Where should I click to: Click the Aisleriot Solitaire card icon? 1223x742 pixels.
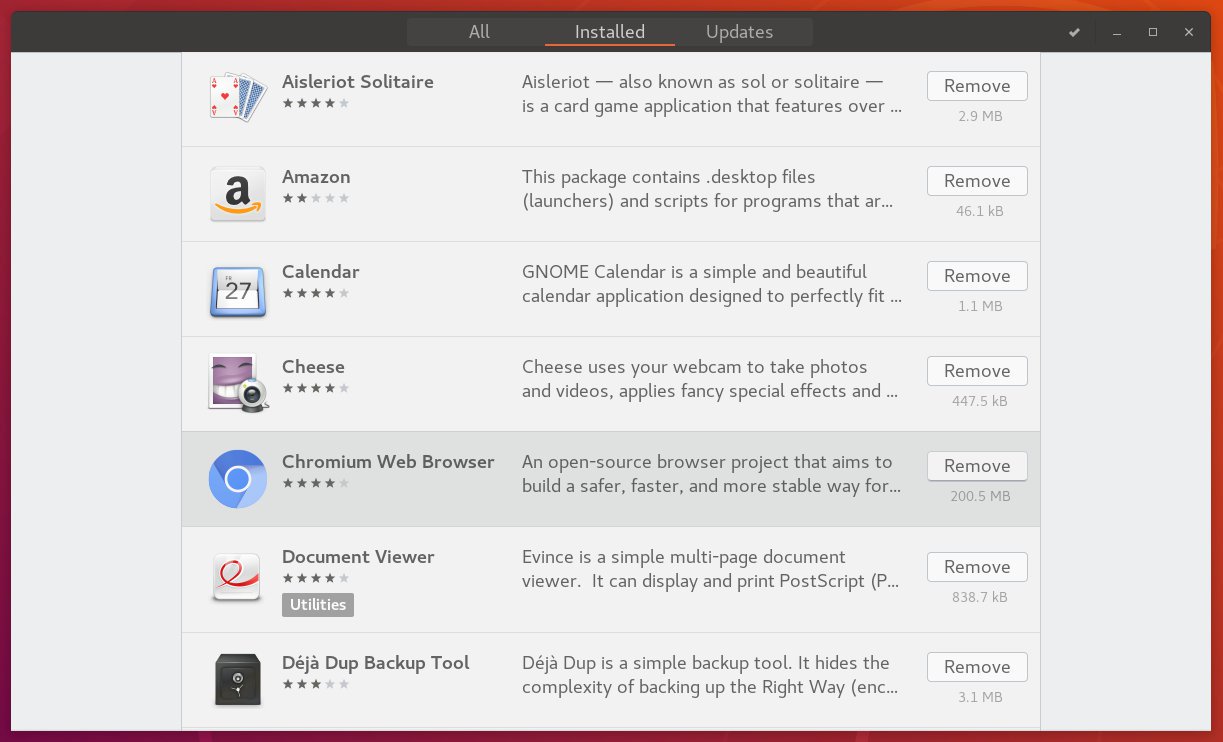coord(237,94)
